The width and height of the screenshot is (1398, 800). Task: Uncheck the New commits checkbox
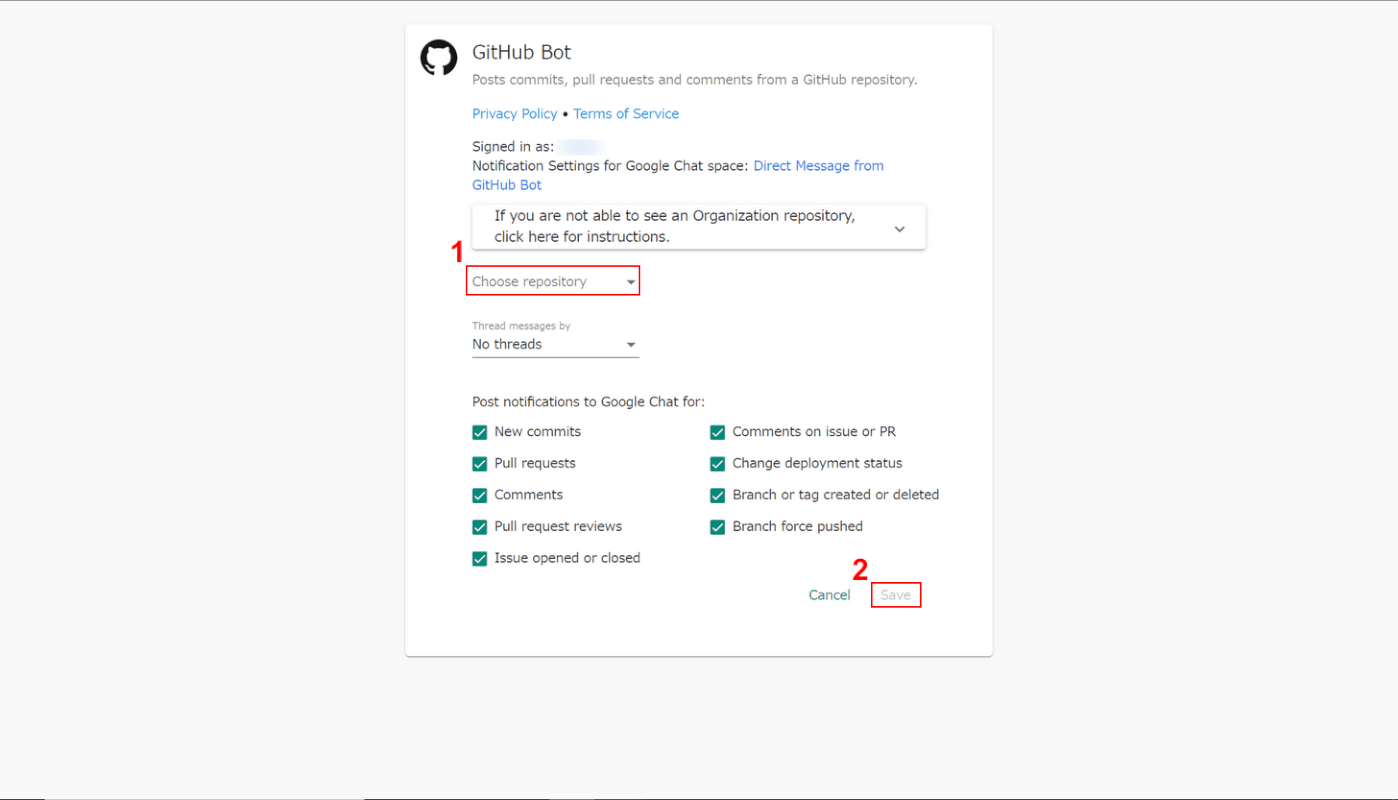(x=480, y=432)
